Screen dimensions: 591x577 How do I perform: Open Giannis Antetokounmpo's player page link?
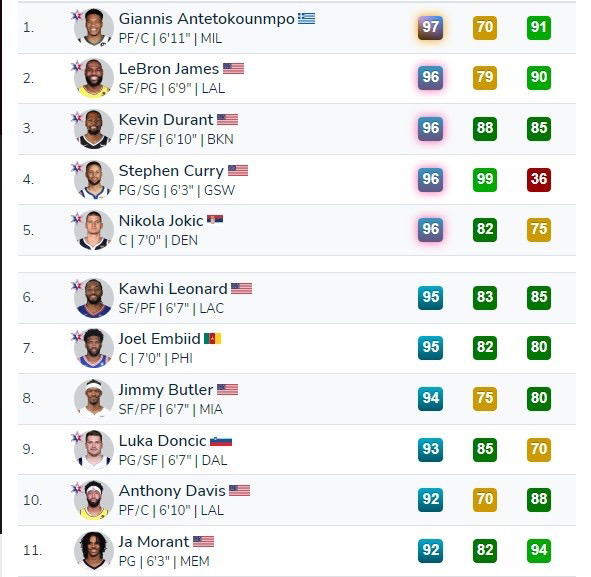coord(207,19)
